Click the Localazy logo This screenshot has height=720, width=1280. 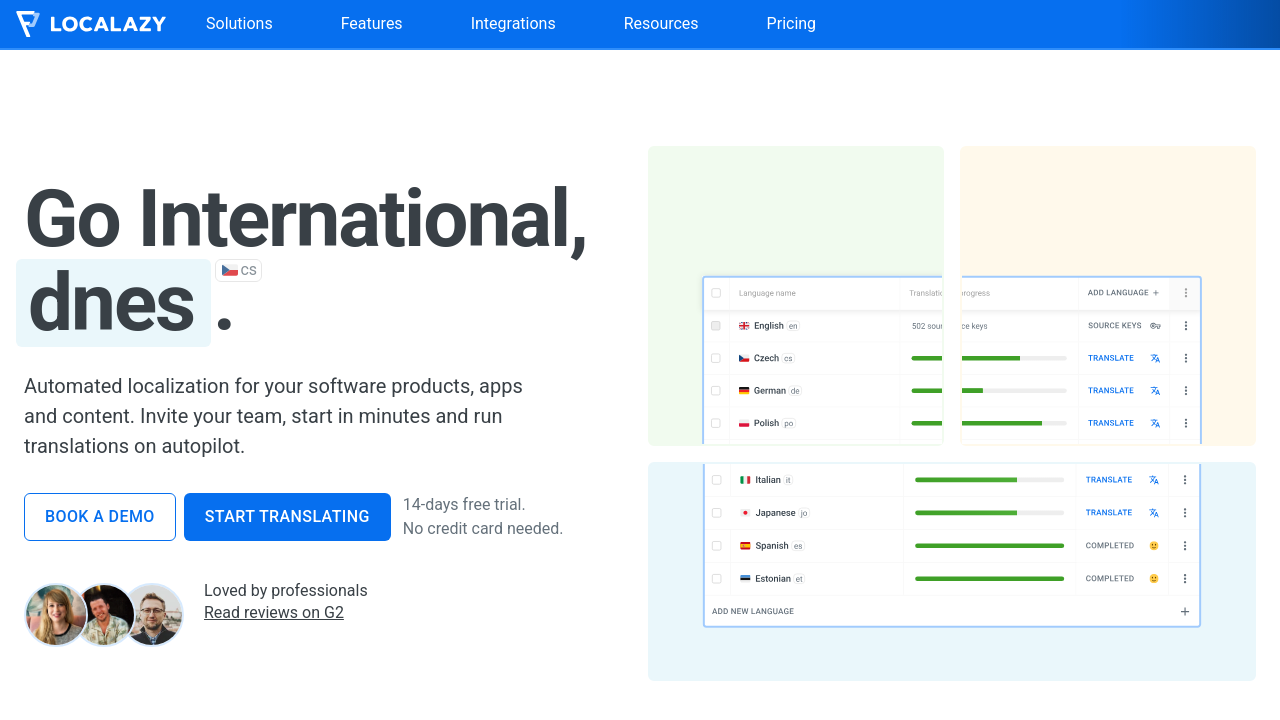[91, 24]
